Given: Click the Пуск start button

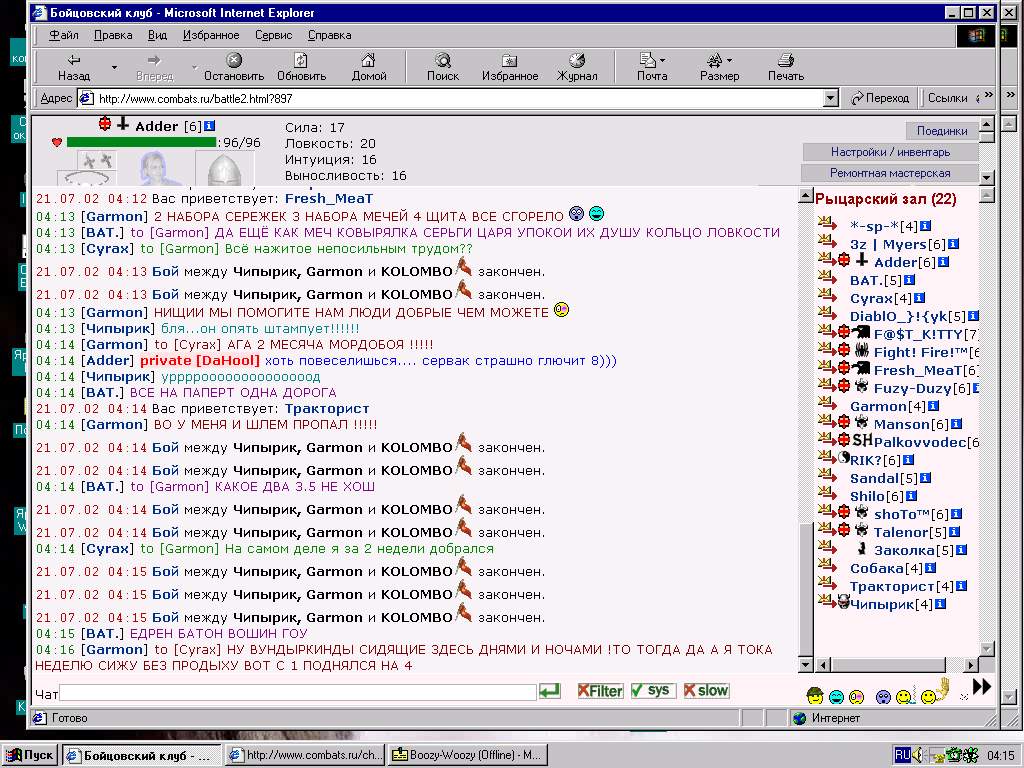Looking at the screenshot, I should 29,755.
